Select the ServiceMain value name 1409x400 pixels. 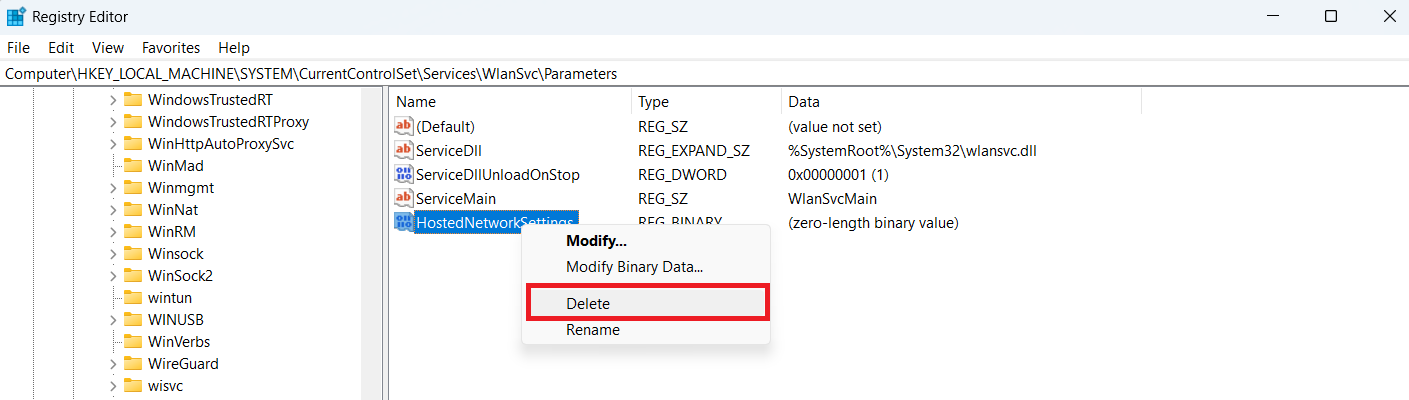(456, 198)
